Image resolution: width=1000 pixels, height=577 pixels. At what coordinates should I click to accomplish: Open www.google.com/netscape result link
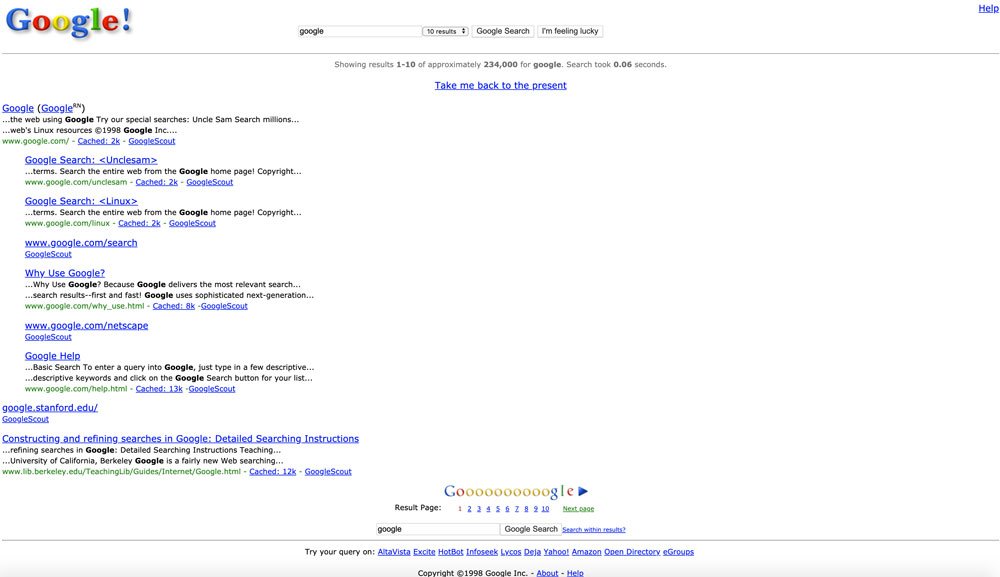[x=87, y=326]
